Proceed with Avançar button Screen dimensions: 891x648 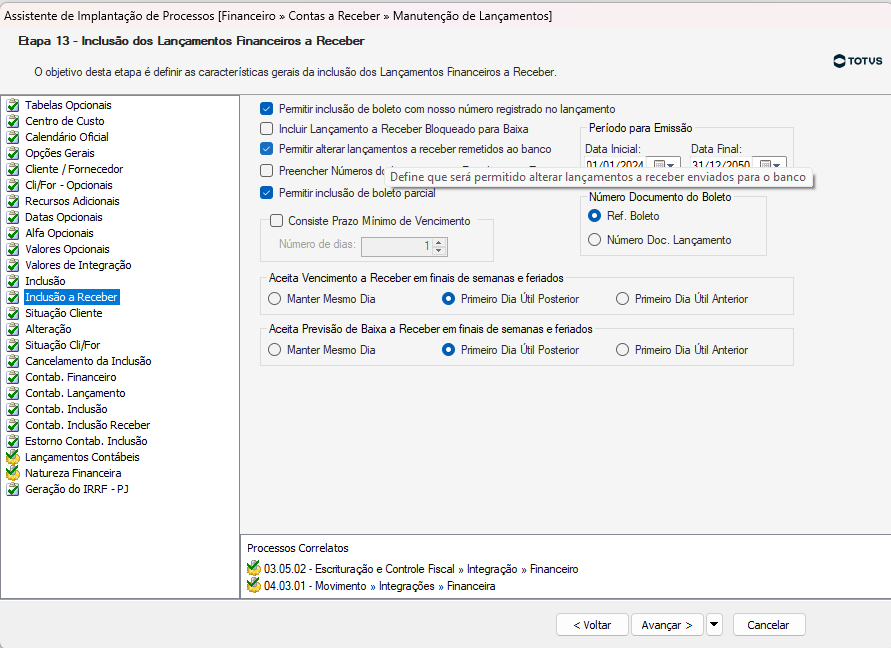pyautogui.click(x=667, y=625)
